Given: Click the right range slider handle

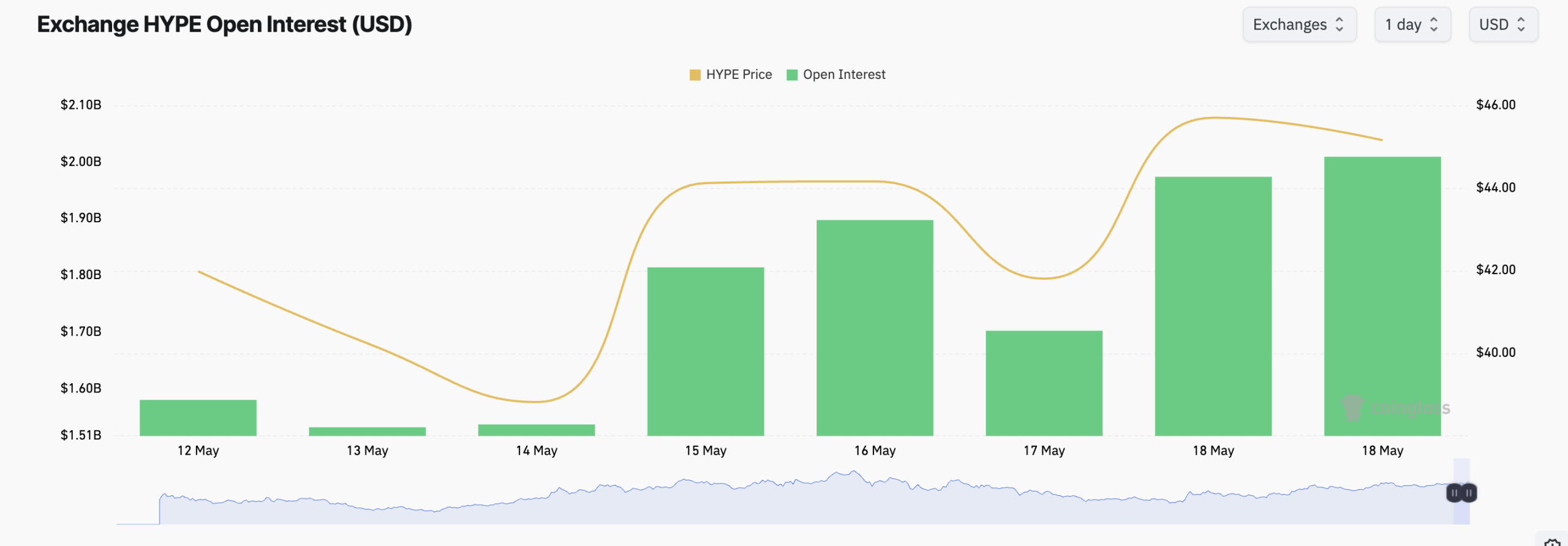Looking at the screenshot, I should tap(1469, 493).
